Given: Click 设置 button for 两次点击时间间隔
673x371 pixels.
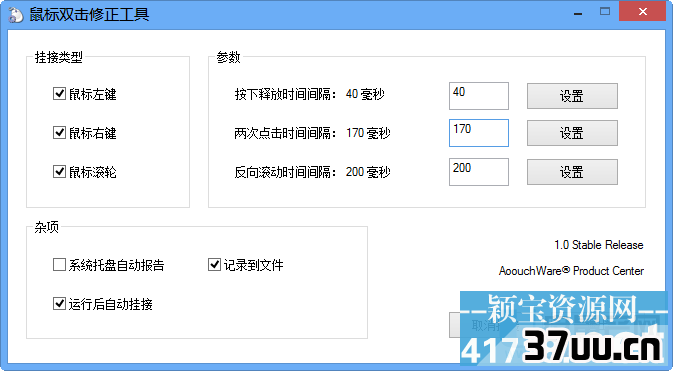Looking at the screenshot, I should tap(572, 133).
